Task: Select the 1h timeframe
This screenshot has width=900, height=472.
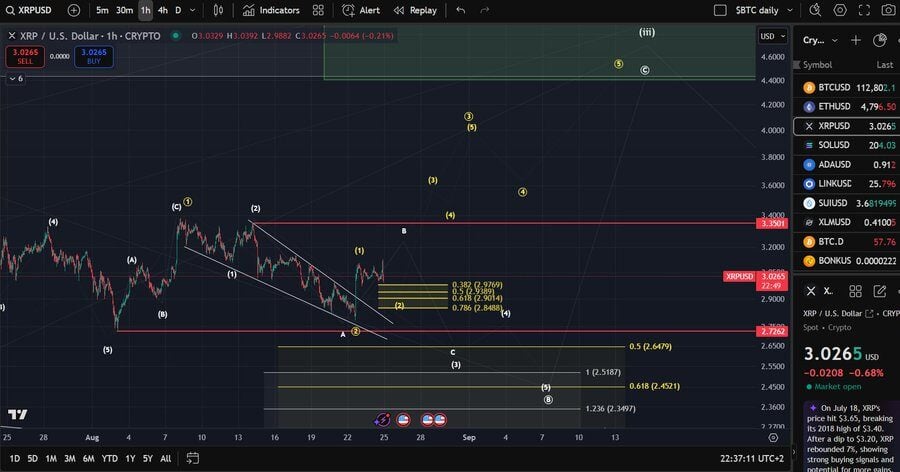Action: coord(146,10)
